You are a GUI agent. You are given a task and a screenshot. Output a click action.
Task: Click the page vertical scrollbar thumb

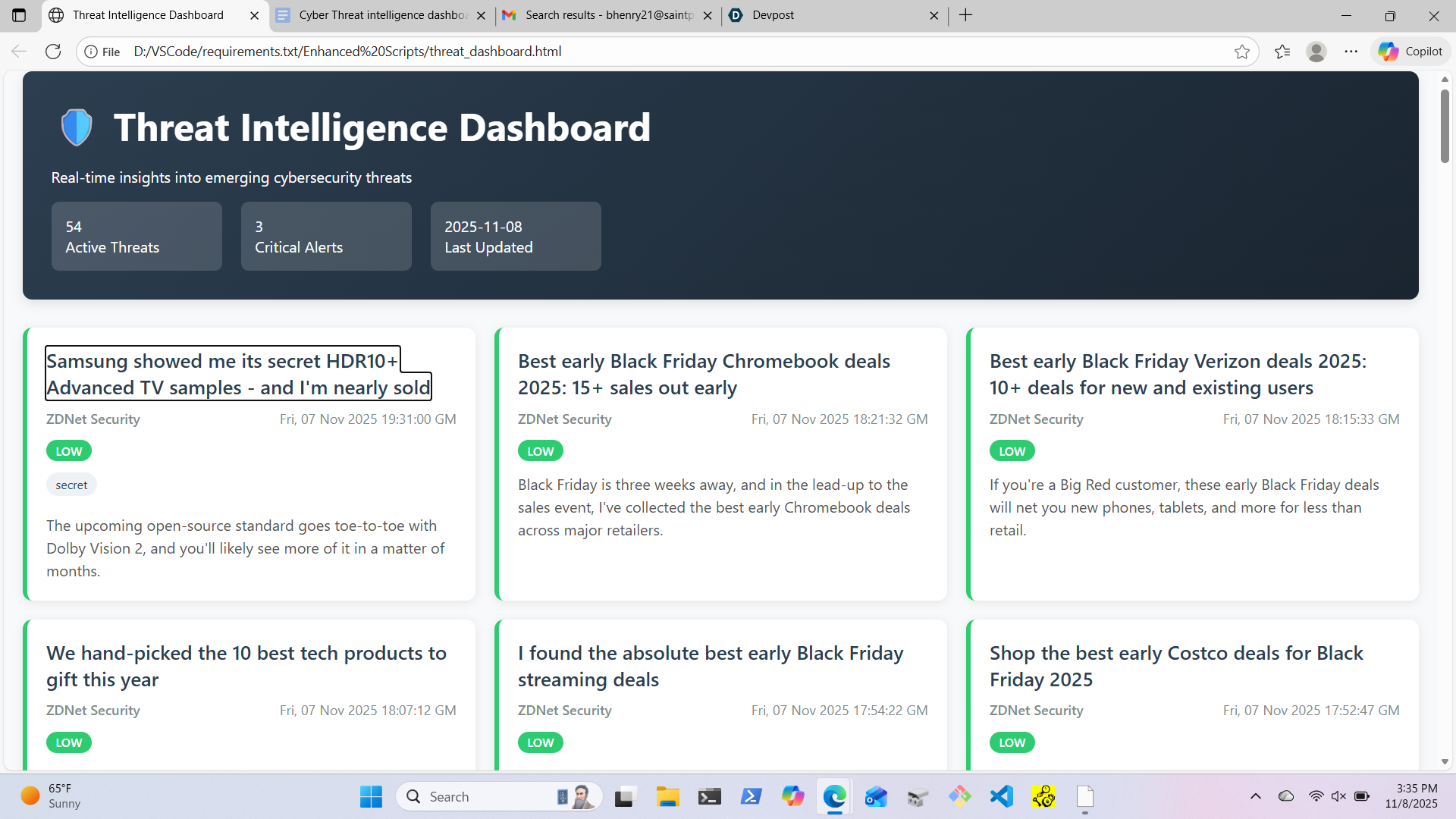click(x=1445, y=125)
